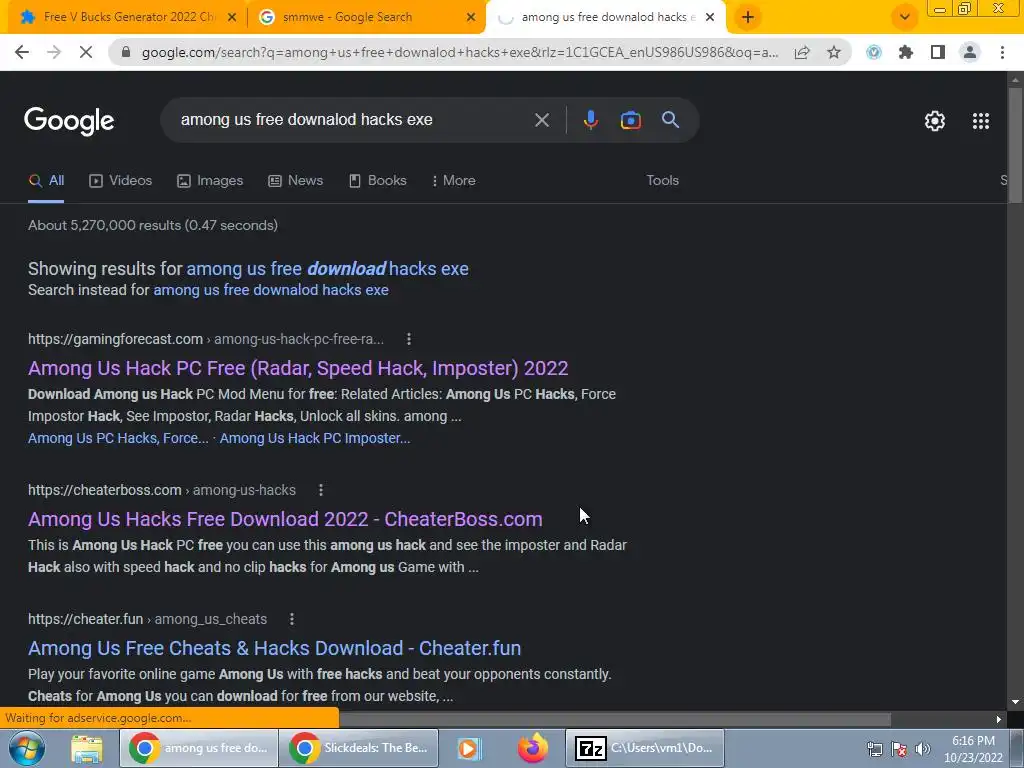Switch to the Slickdeals Chrome taskbar window
1024x768 pixels.
(359, 748)
